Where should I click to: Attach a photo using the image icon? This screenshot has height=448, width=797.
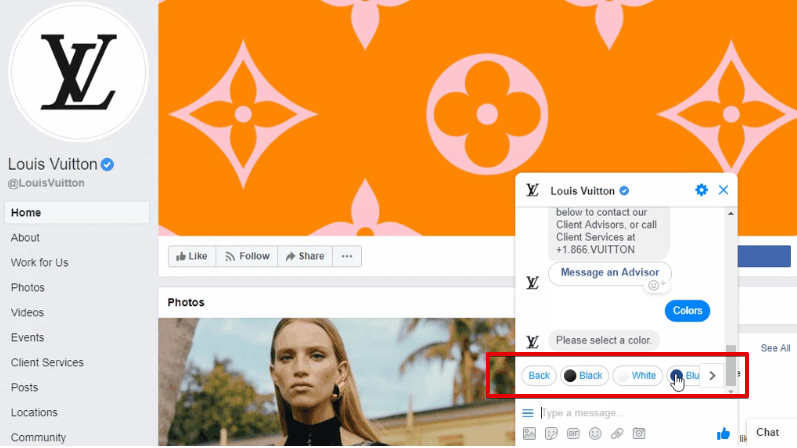click(529, 434)
